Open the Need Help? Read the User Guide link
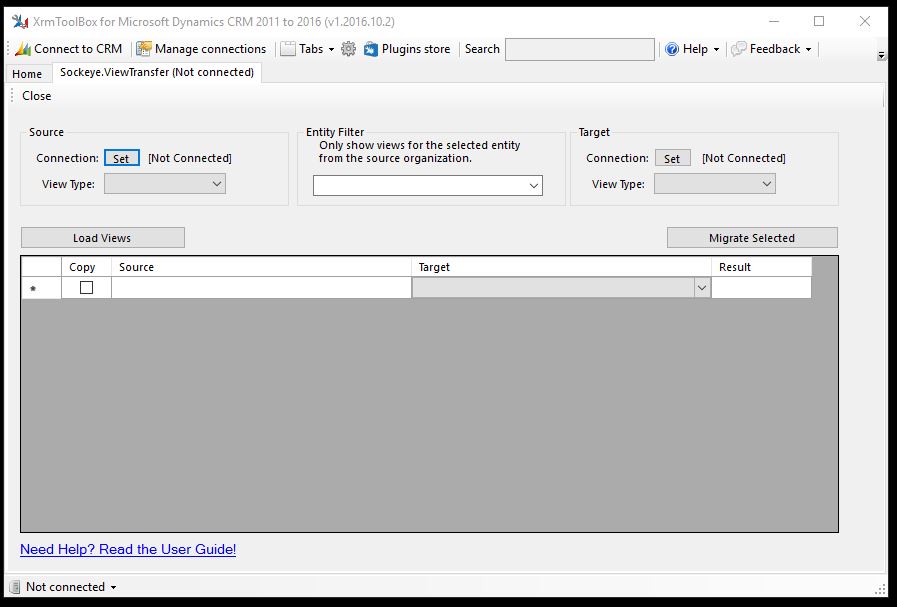 point(128,550)
